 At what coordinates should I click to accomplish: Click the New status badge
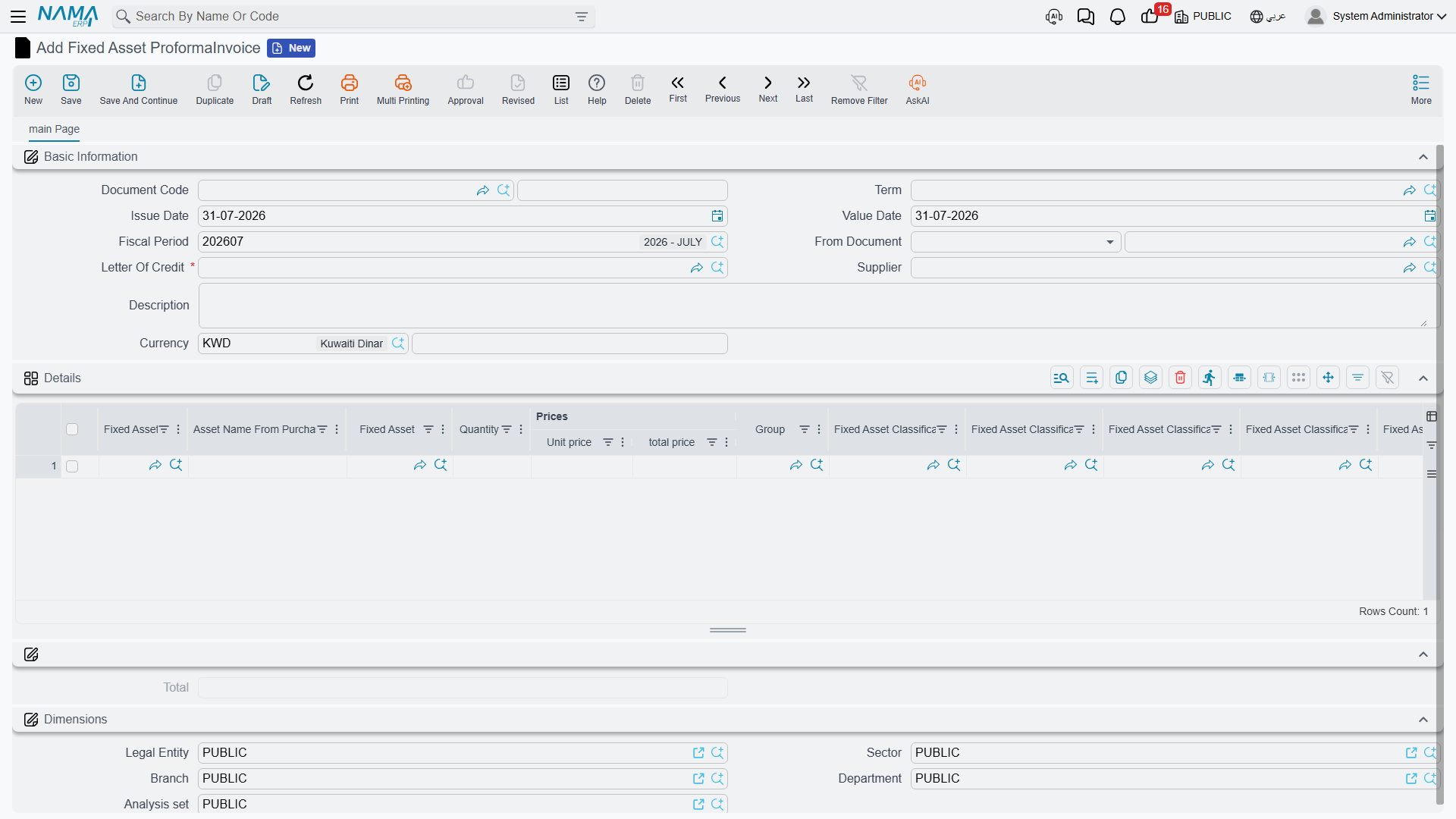291,48
